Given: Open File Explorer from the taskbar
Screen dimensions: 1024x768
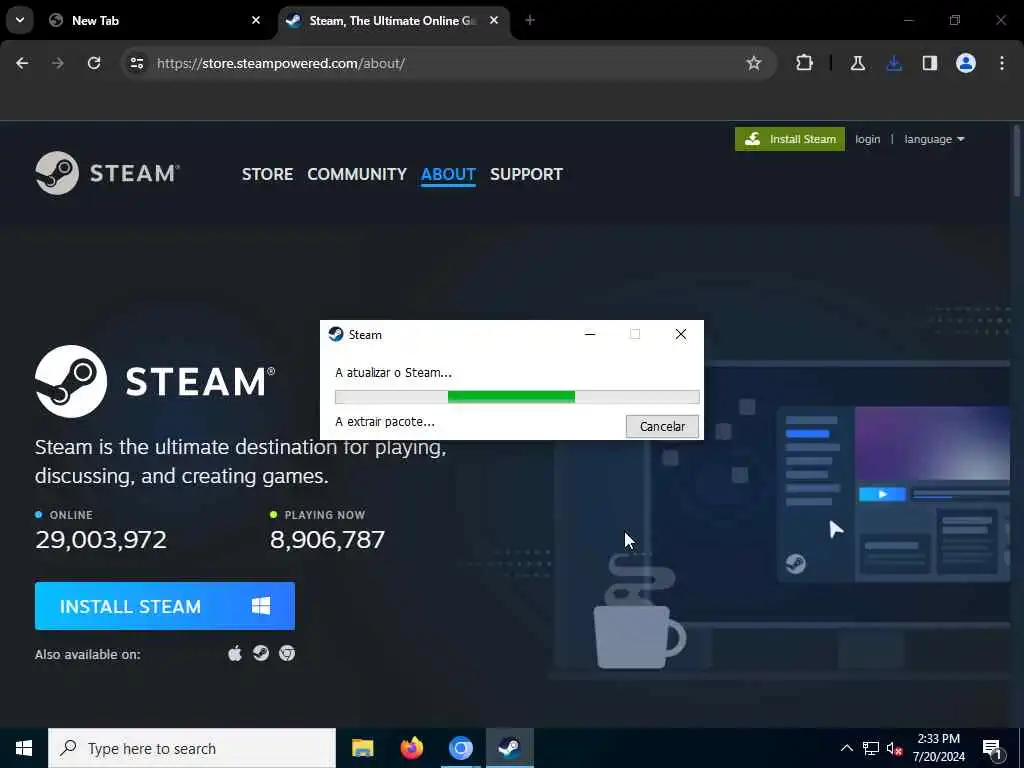Looking at the screenshot, I should (x=362, y=748).
